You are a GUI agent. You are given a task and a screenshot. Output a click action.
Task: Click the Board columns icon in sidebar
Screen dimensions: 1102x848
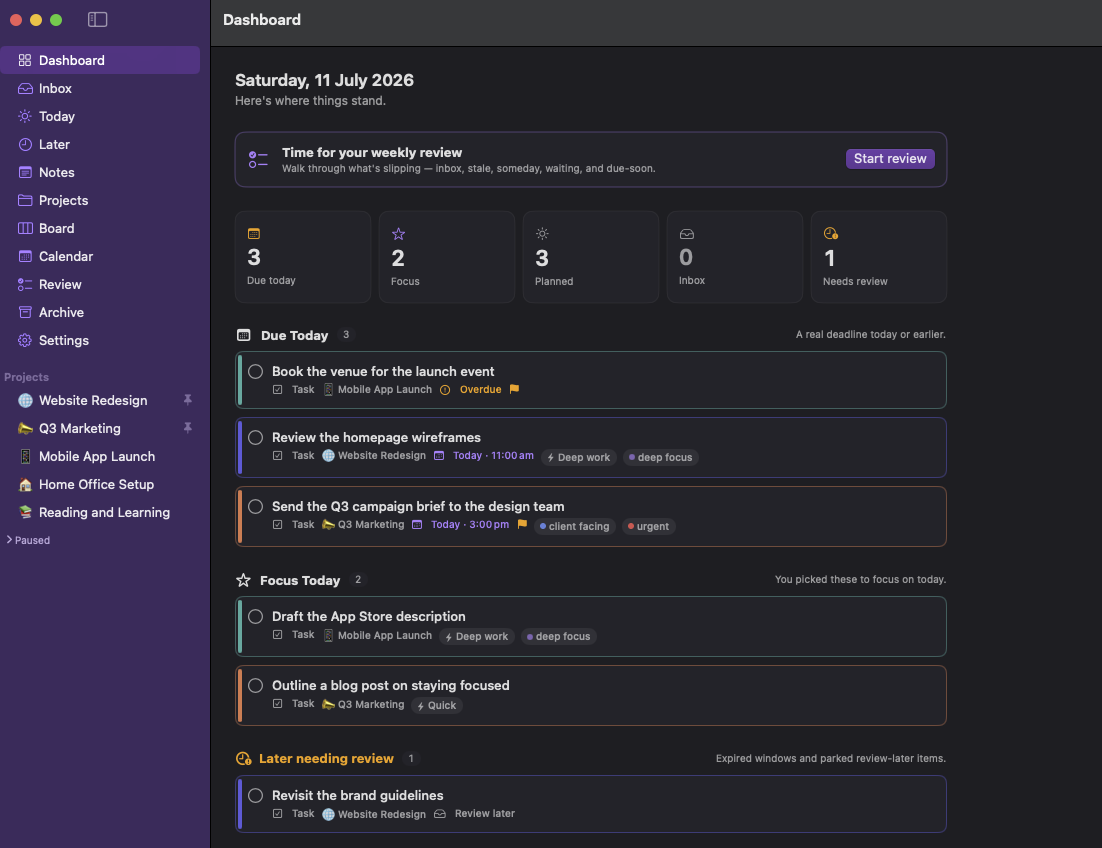click(25, 228)
